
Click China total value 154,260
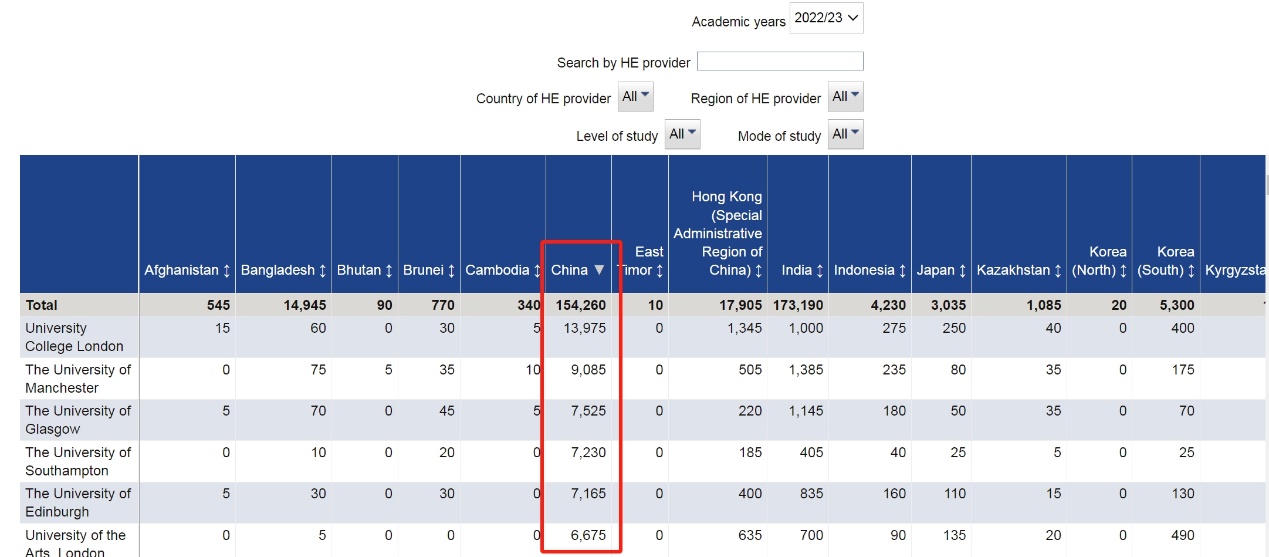579,305
